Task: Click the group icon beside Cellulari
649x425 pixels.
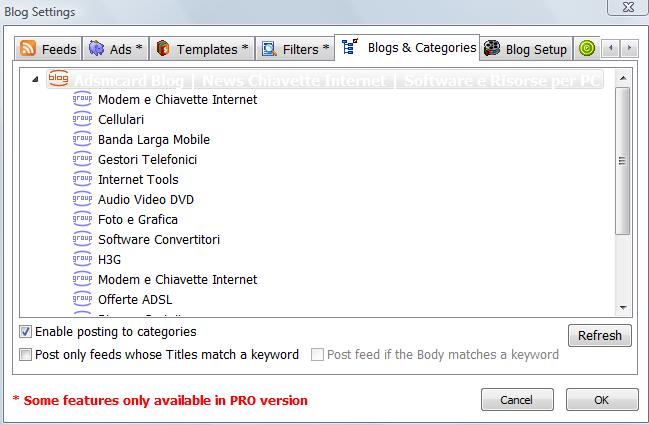Action: pos(82,119)
